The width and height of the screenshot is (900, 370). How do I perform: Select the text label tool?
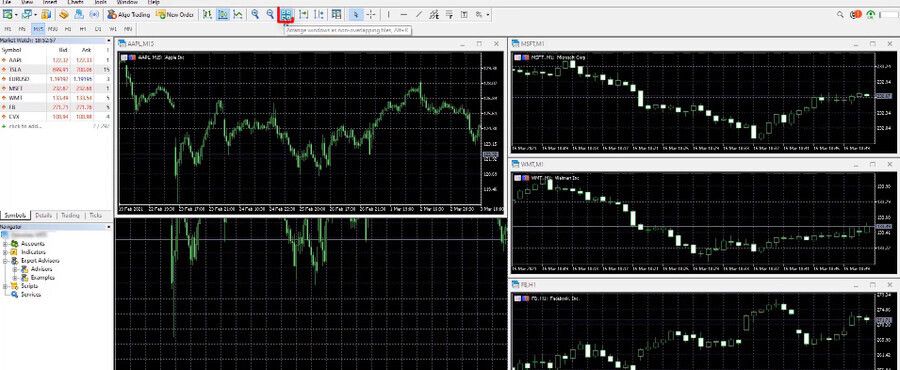tap(464, 14)
